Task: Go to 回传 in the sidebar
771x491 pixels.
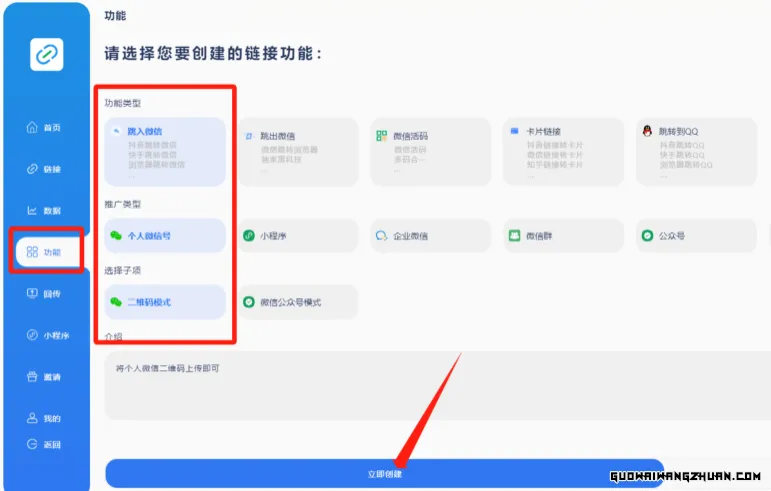Action: [52, 294]
